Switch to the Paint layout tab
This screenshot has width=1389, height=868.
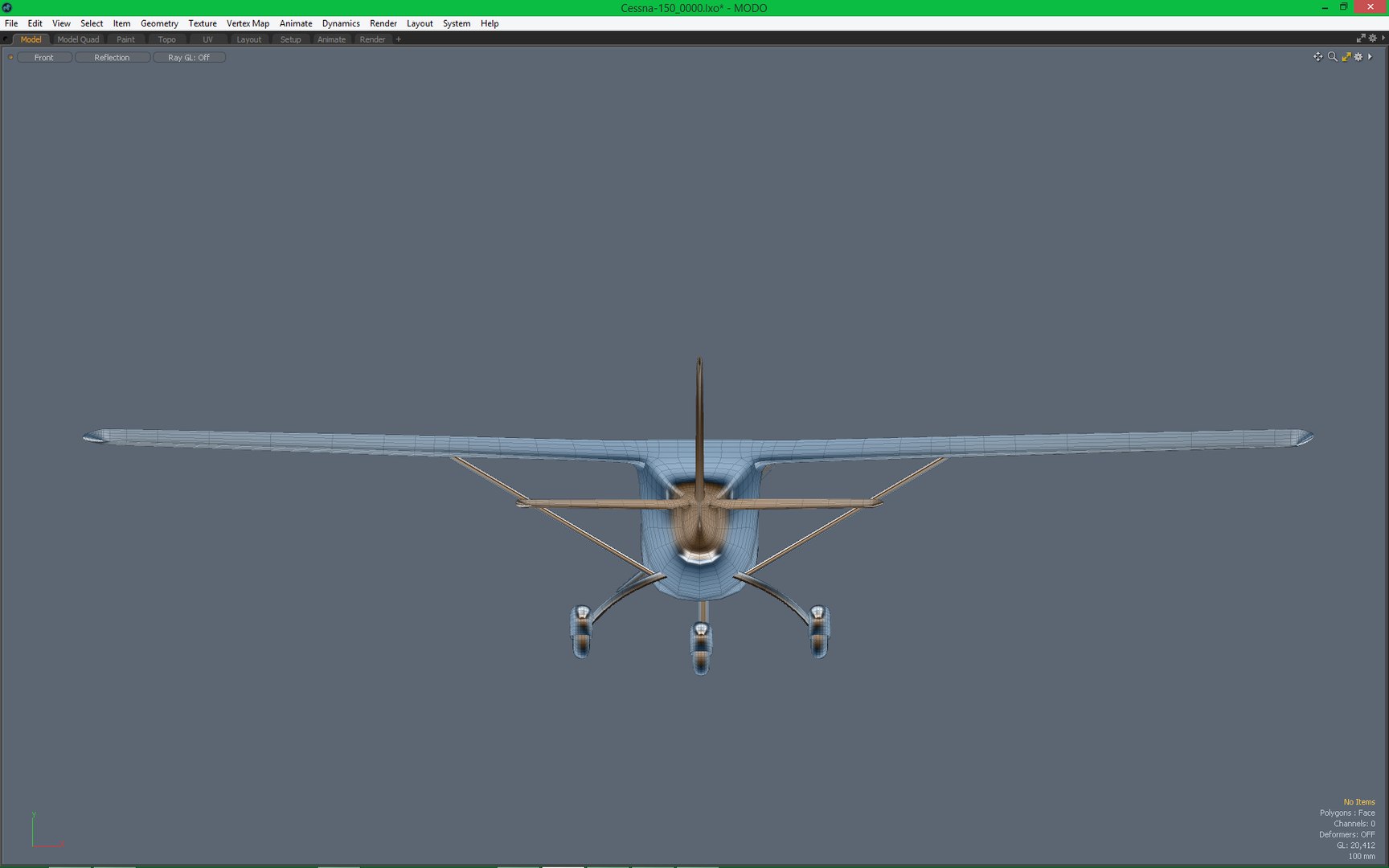pyautogui.click(x=125, y=39)
